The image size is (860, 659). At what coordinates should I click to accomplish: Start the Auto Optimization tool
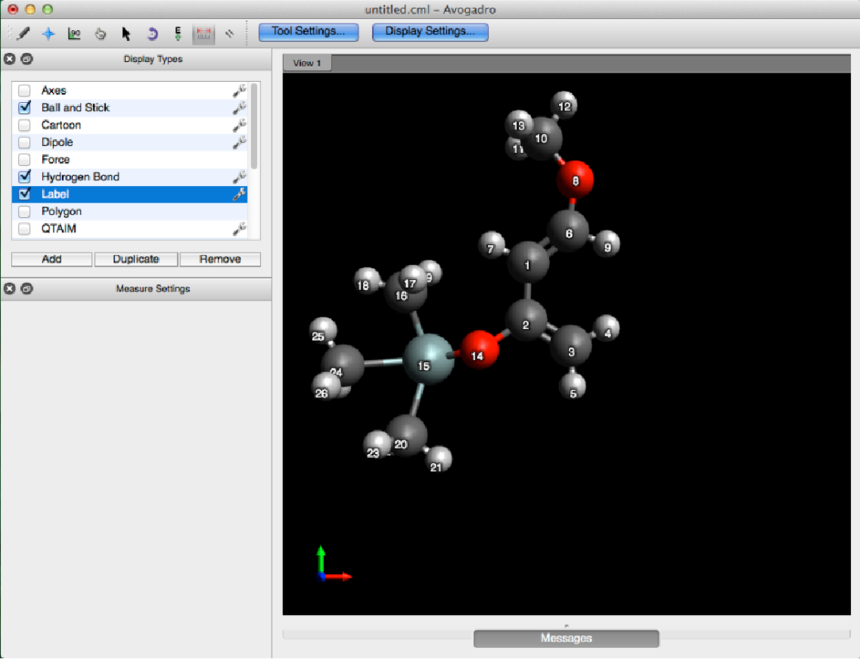(178, 32)
